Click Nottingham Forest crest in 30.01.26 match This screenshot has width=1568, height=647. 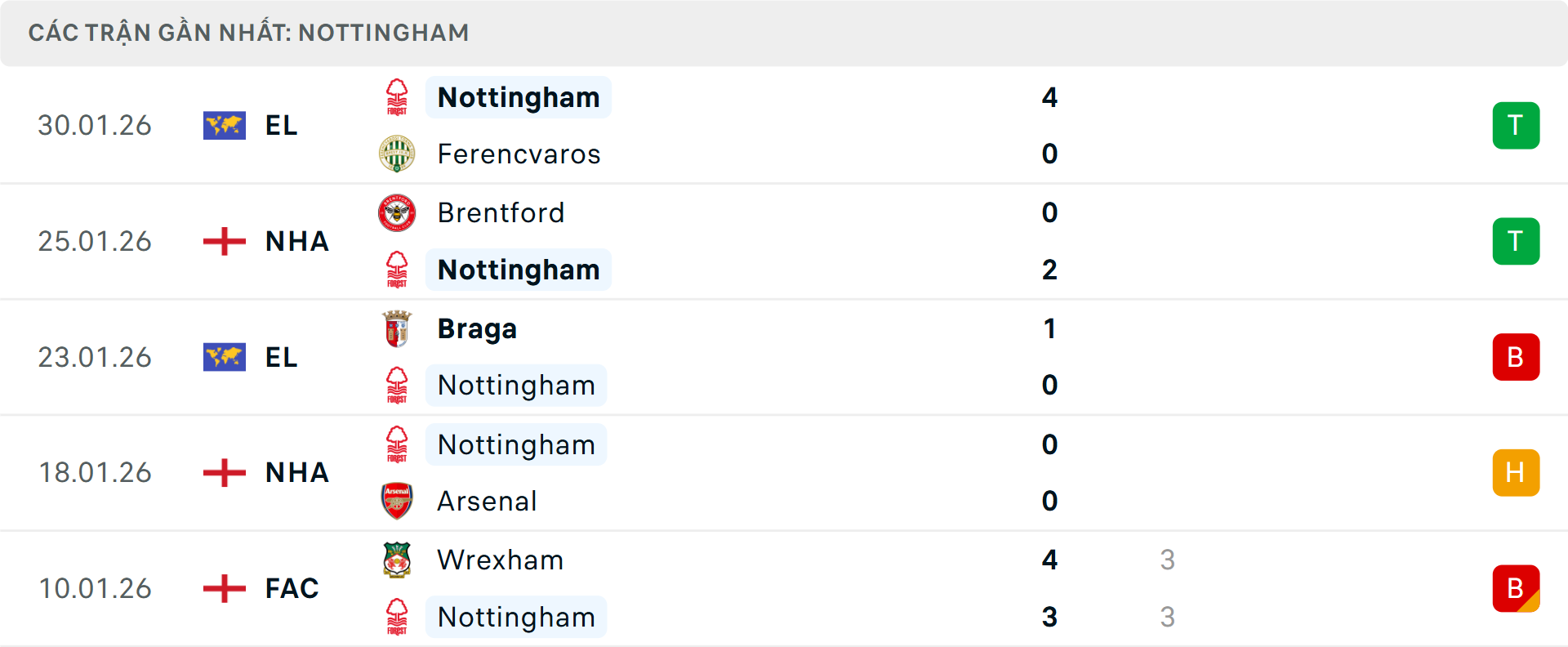tap(397, 97)
